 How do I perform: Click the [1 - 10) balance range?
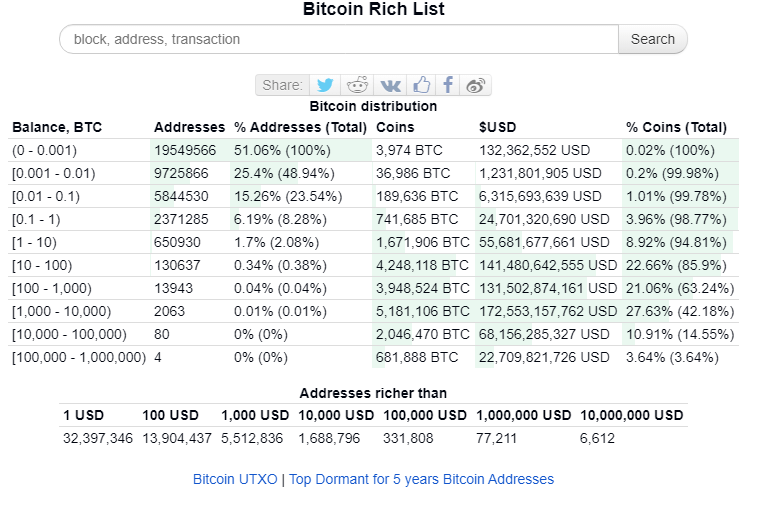point(34,242)
